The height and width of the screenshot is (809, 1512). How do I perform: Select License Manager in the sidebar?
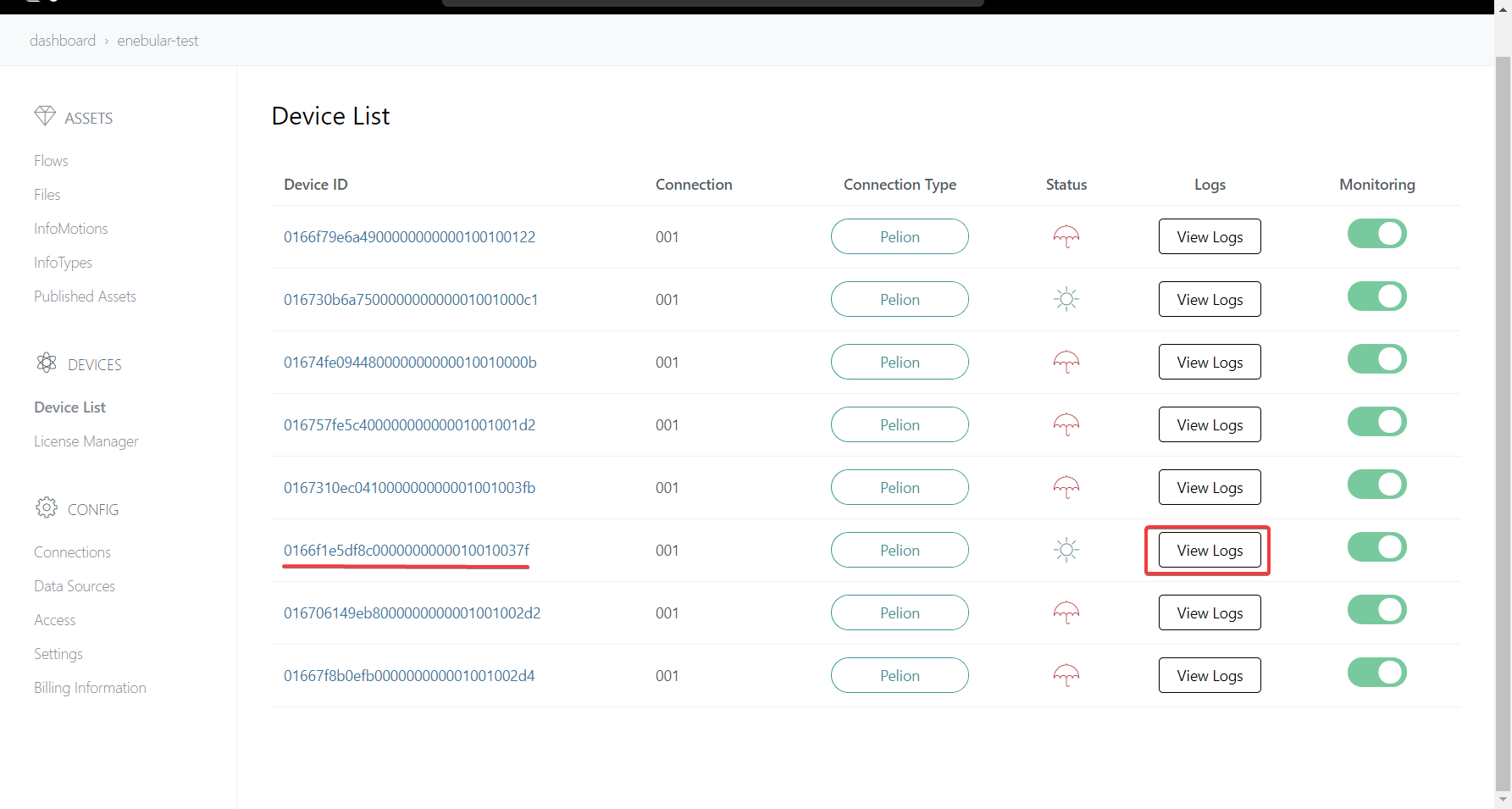tap(86, 441)
